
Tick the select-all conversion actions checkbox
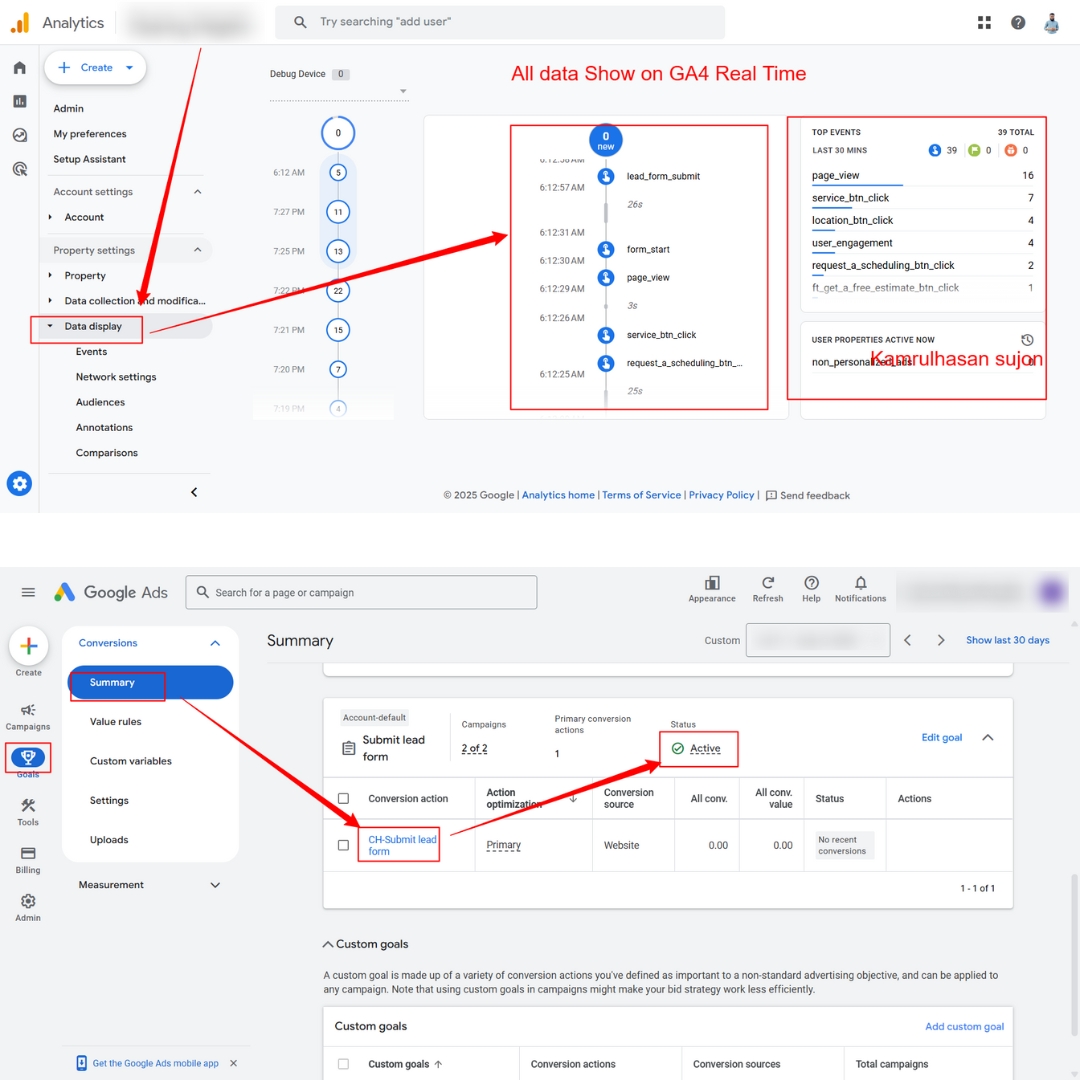[x=343, y=798]
